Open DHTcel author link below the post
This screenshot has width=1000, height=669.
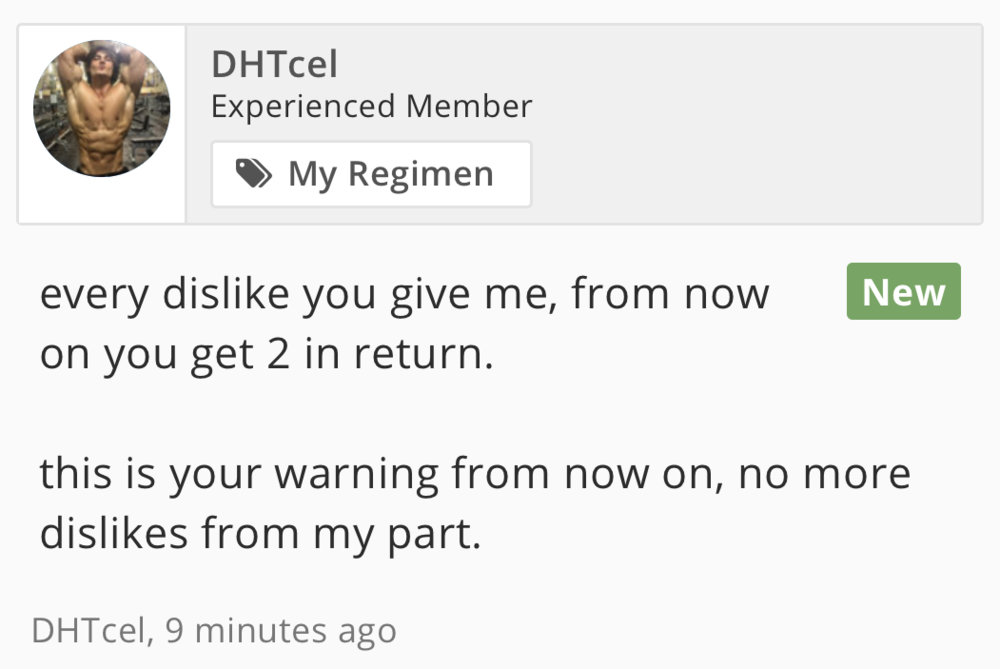89,630
